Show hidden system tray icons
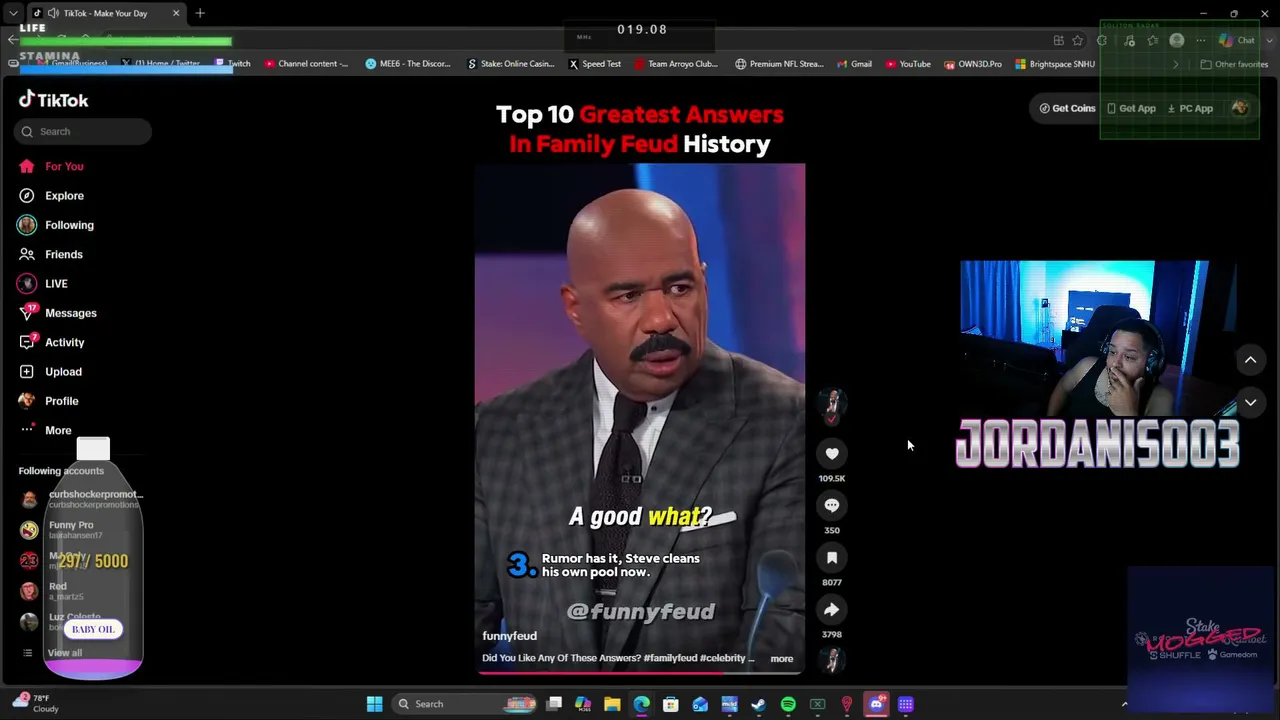 [1124, 705]
